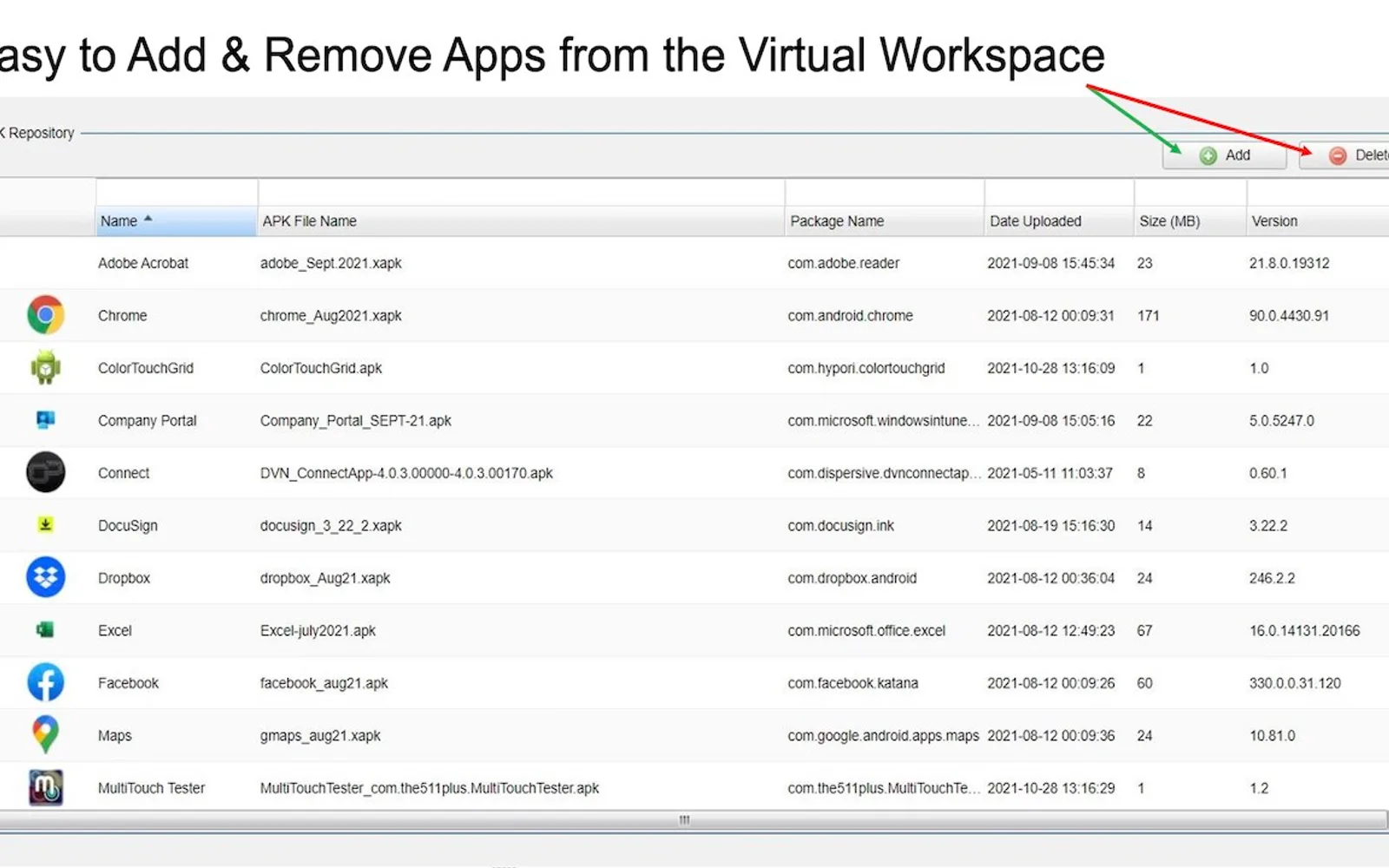1389x868 pixels.
Task: Click the Version column header
Action: coord(1318,221)
